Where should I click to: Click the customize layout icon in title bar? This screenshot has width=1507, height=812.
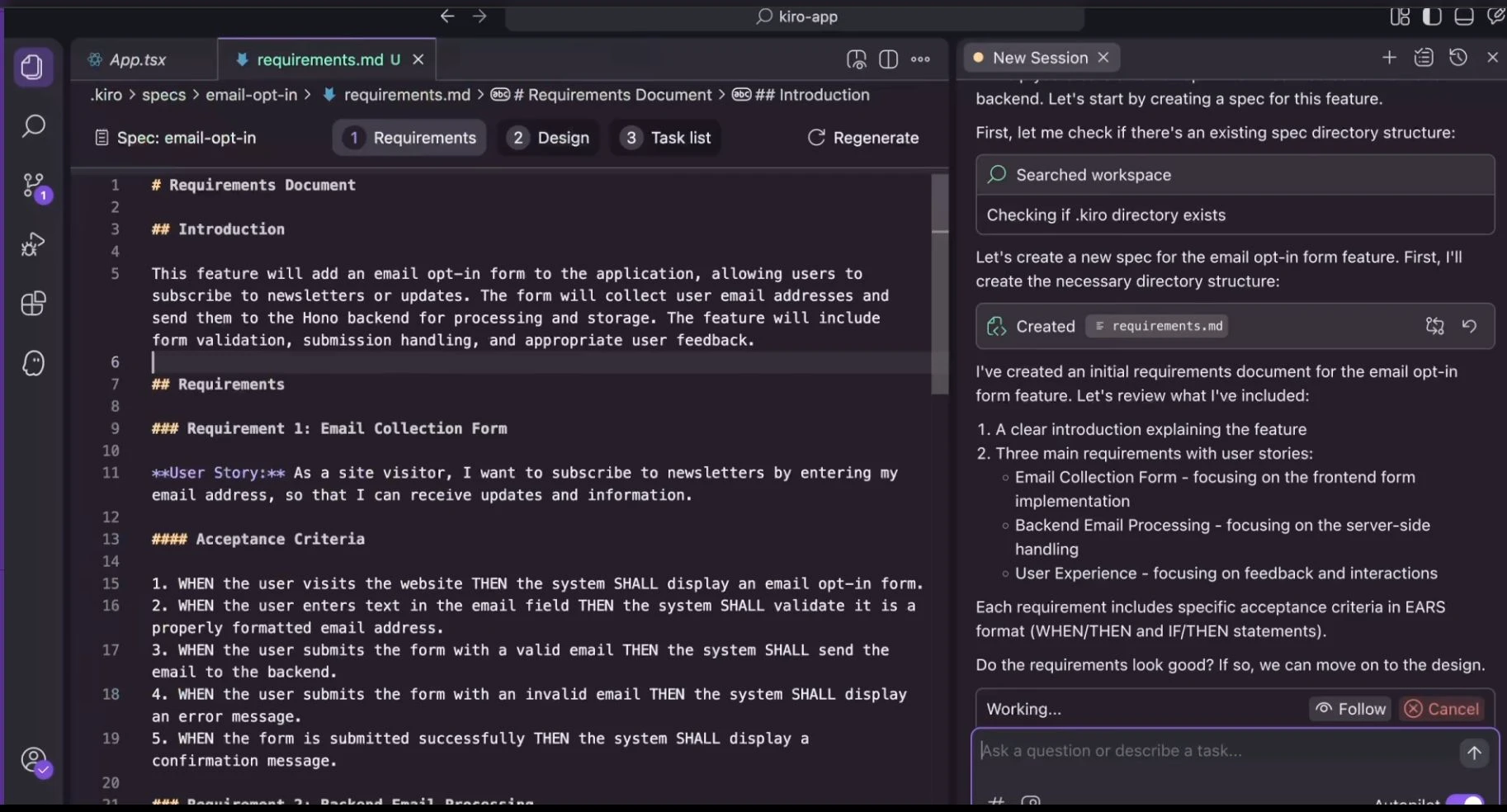[x=1400, y=17]
